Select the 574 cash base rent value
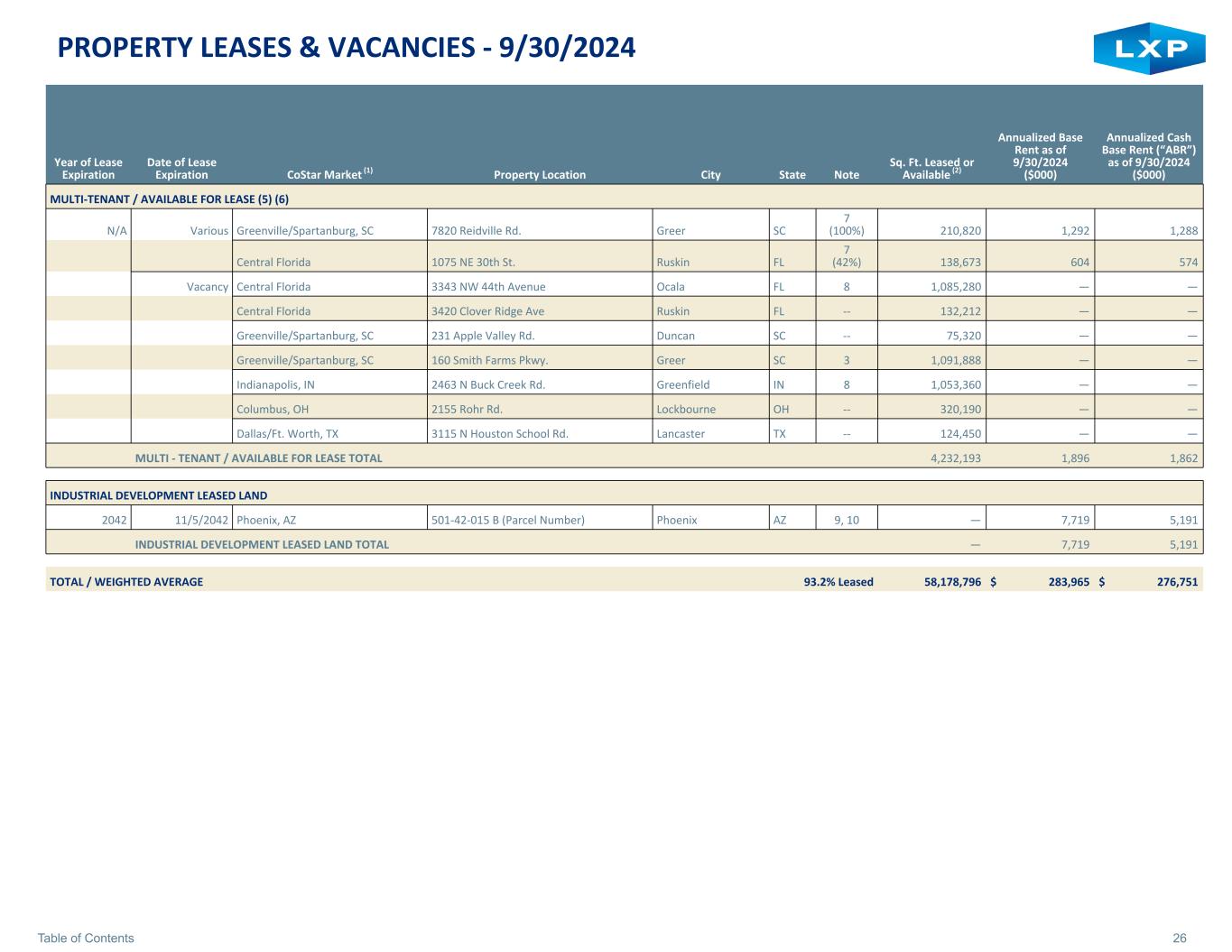 pyautogui.click(x=1188, y=263)
